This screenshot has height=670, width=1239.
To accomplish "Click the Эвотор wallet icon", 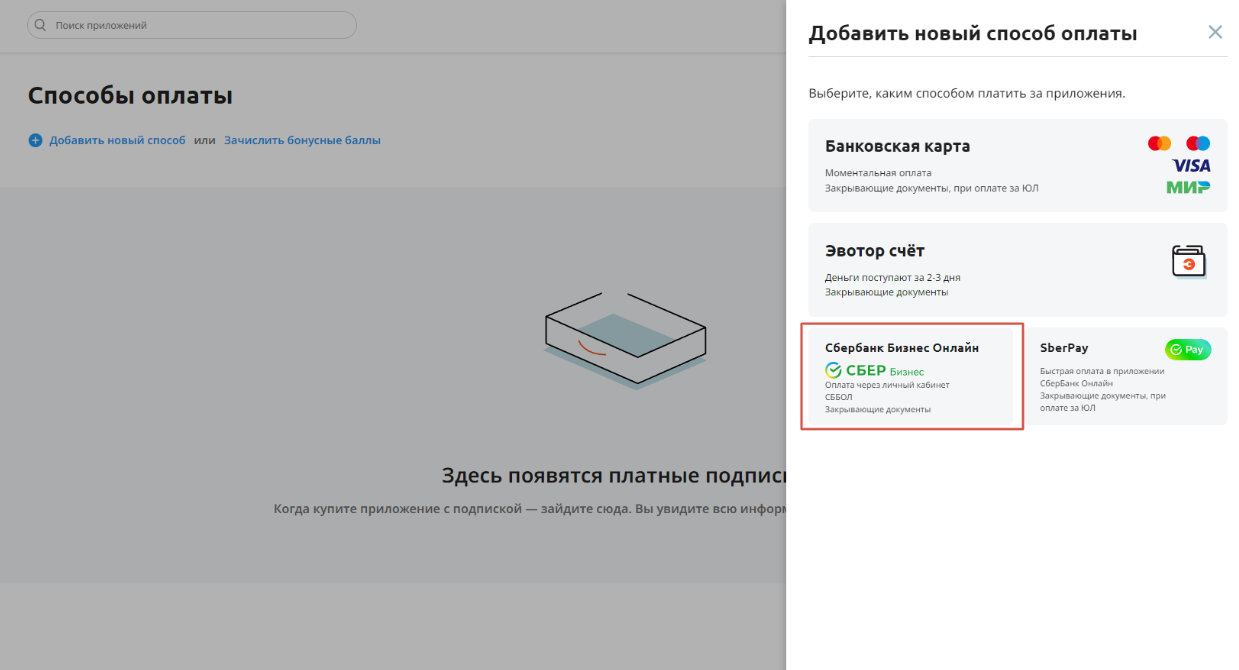I will click(x=1189, y=261).
